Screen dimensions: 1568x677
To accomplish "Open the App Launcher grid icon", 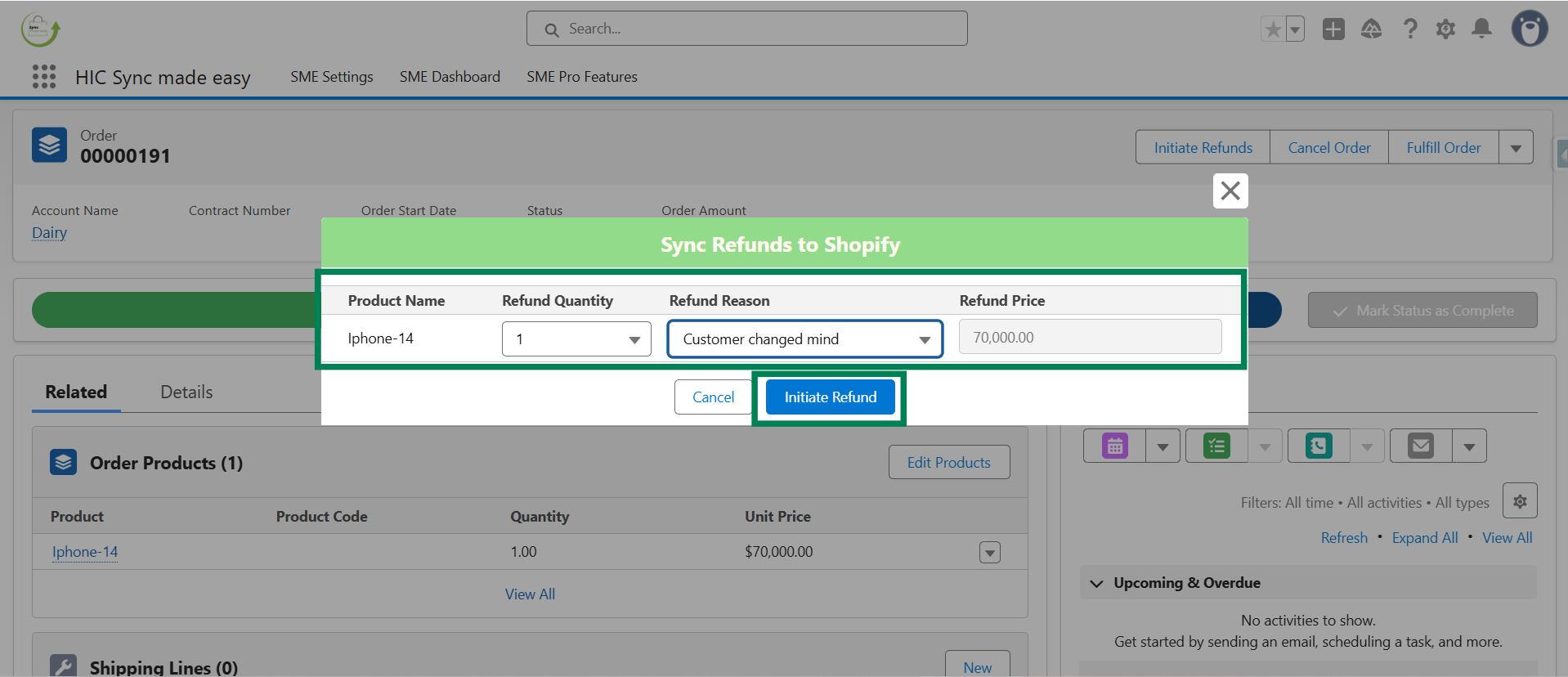I will pos(44,77).
